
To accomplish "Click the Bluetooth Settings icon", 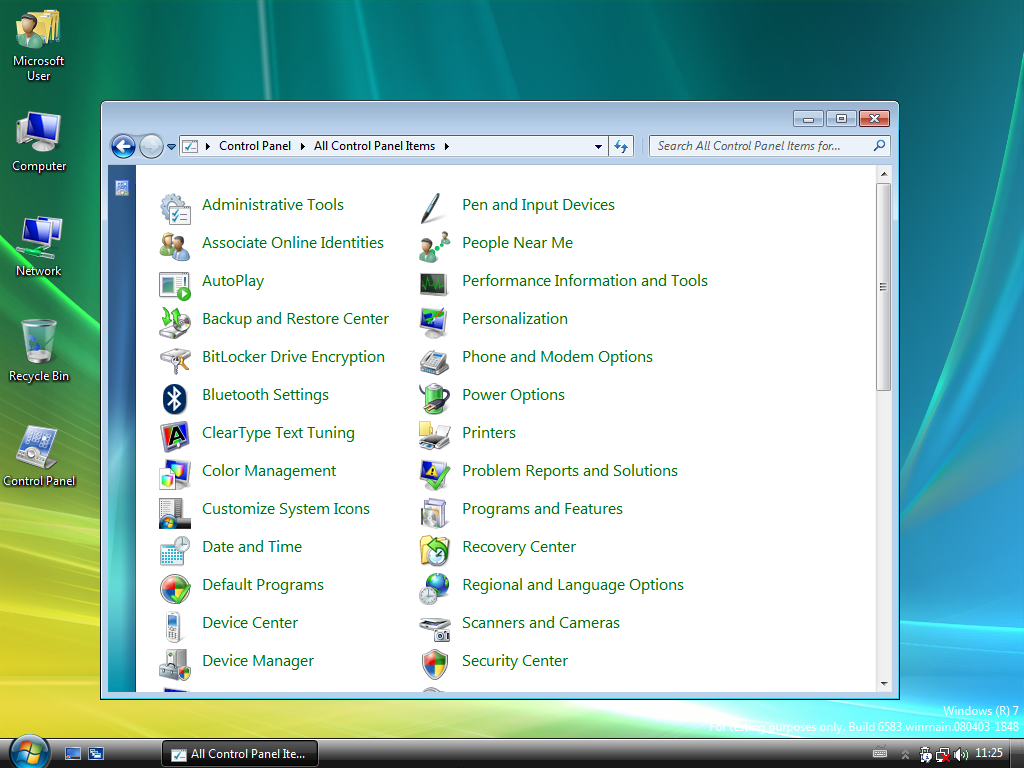I will pyautogui.click(x=175, y=398).
